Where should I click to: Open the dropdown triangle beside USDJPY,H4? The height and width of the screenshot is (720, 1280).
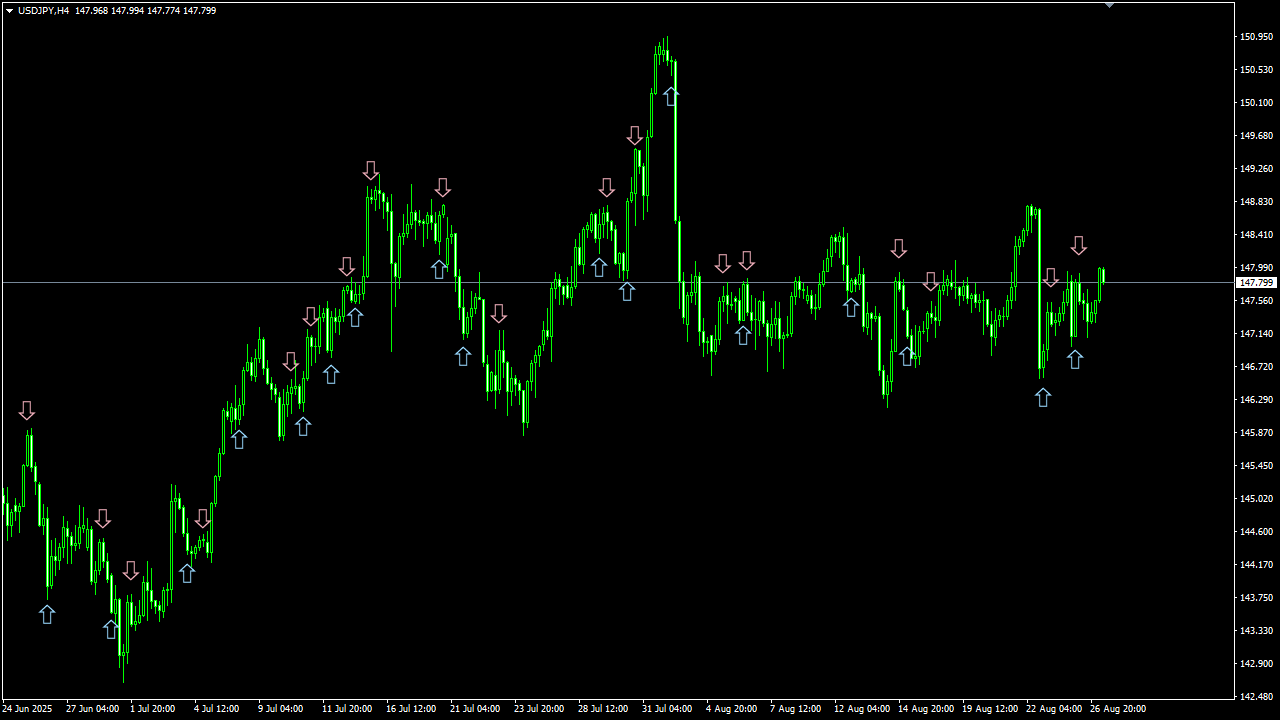point(9,10)
